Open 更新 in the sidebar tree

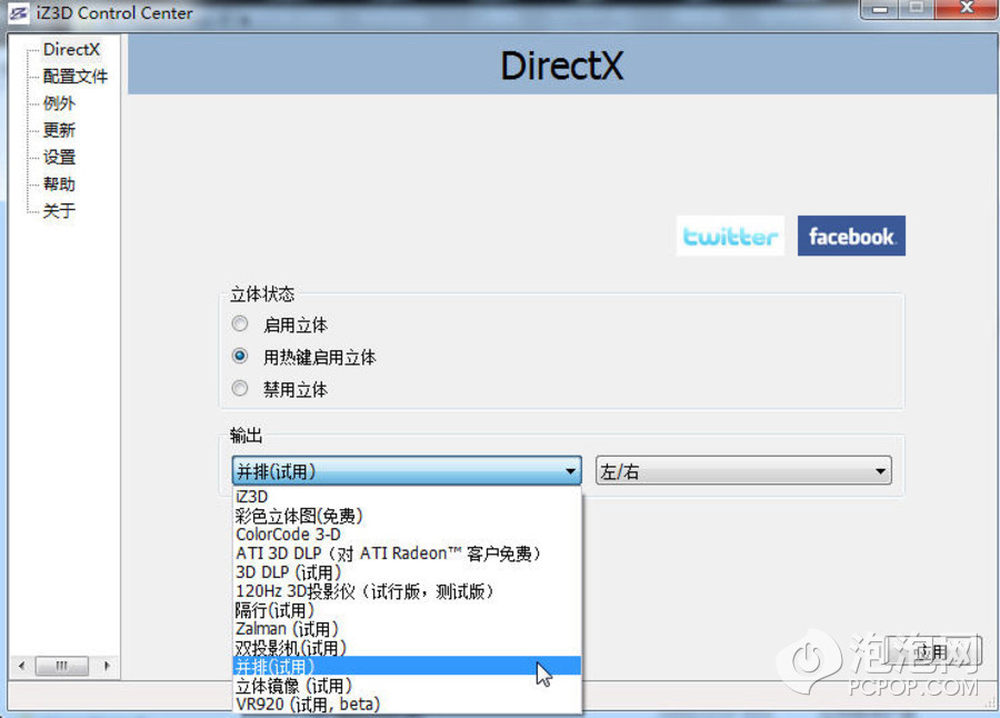click(x=59, y=130)
